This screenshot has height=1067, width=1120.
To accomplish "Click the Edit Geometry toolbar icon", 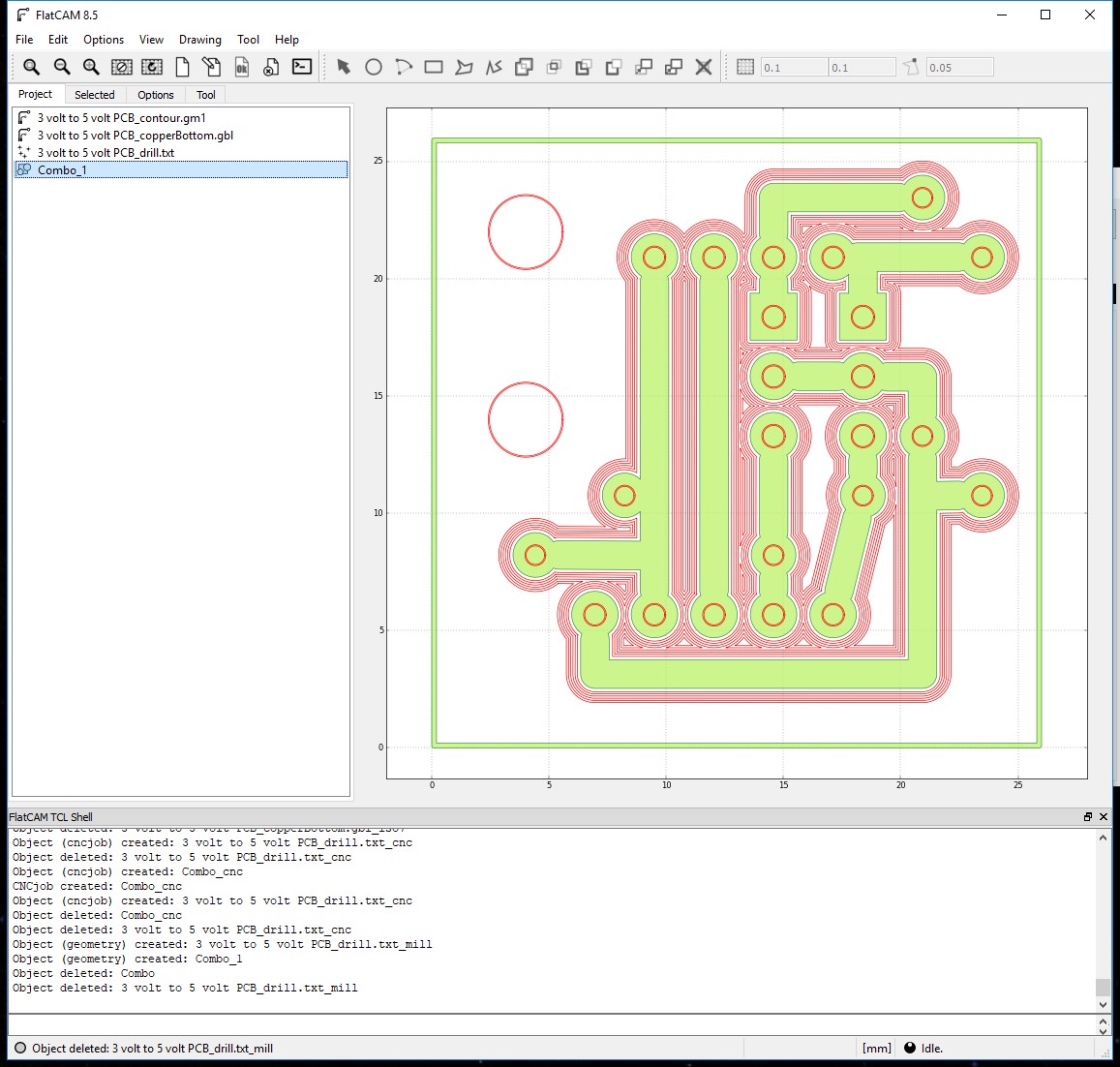I will 211,67.
